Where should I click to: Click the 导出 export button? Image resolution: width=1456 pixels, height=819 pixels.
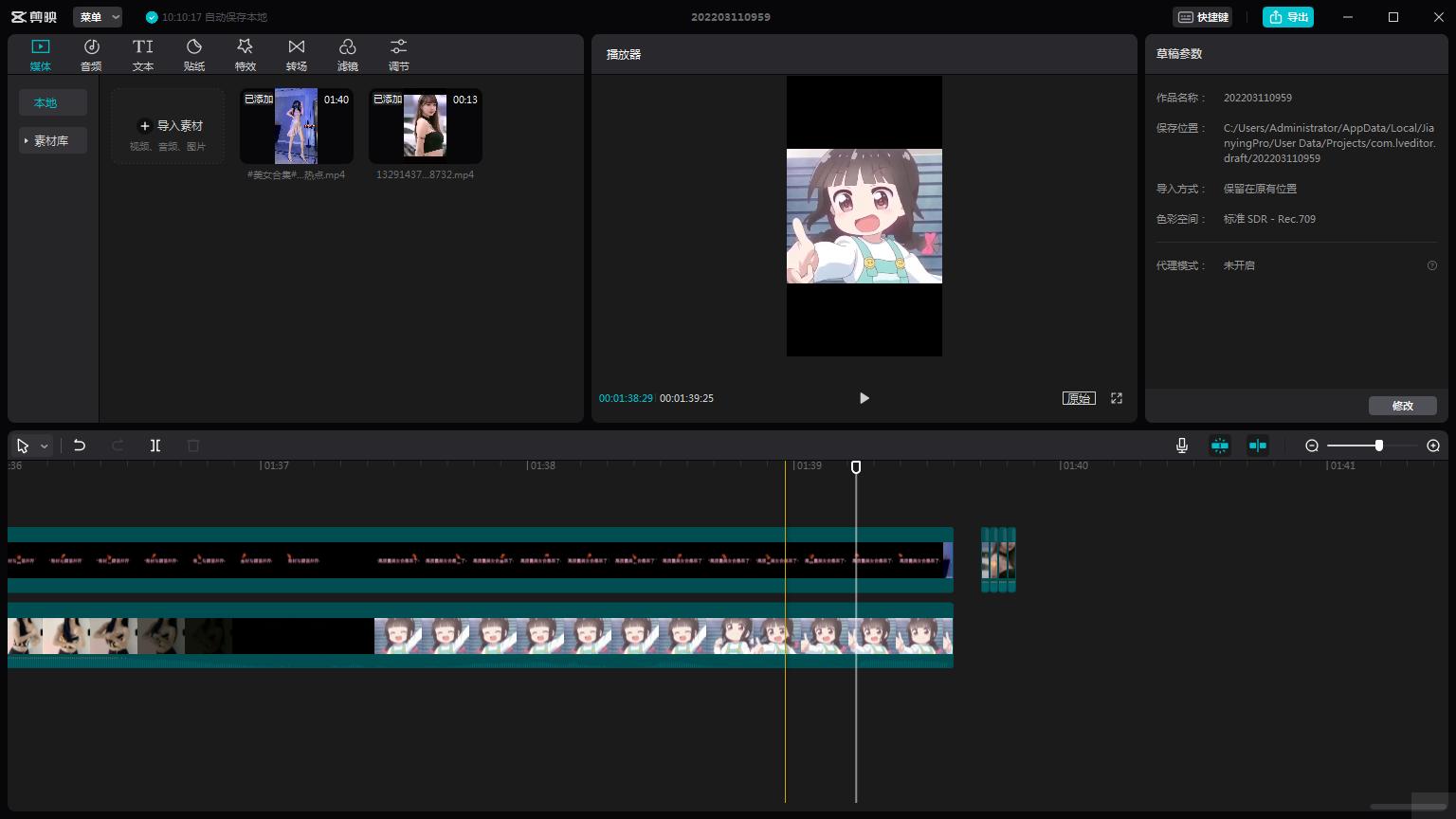pyautogui.click(x=1288, y=17)
